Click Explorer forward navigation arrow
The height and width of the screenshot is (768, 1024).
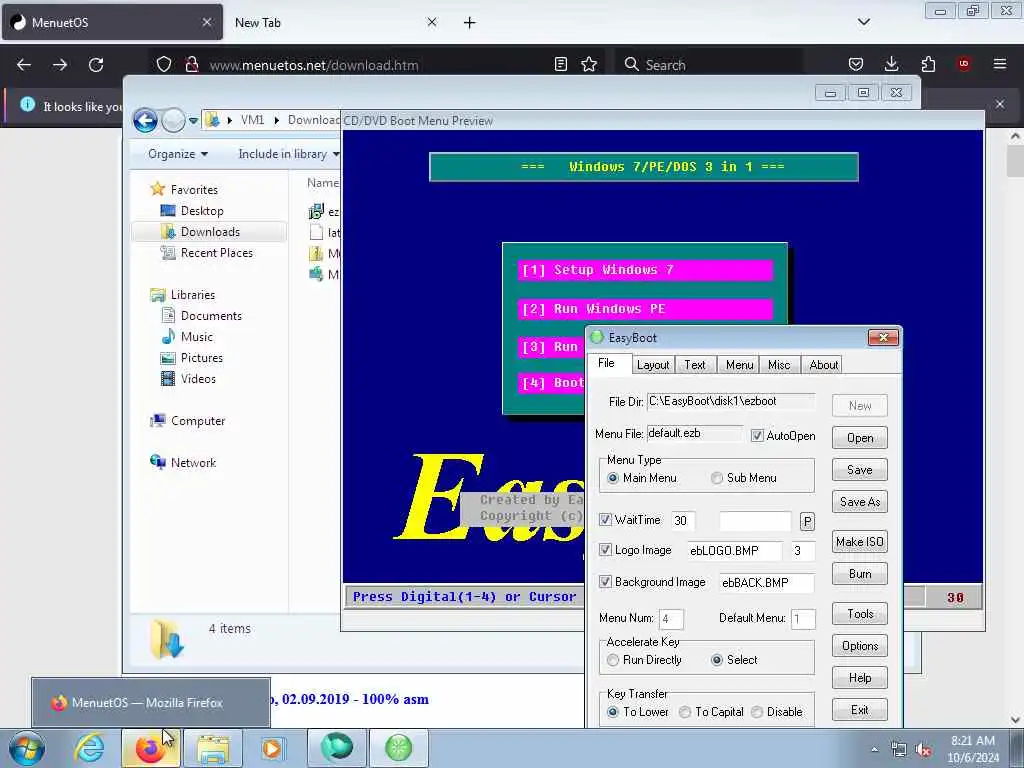tap(173, 121)
